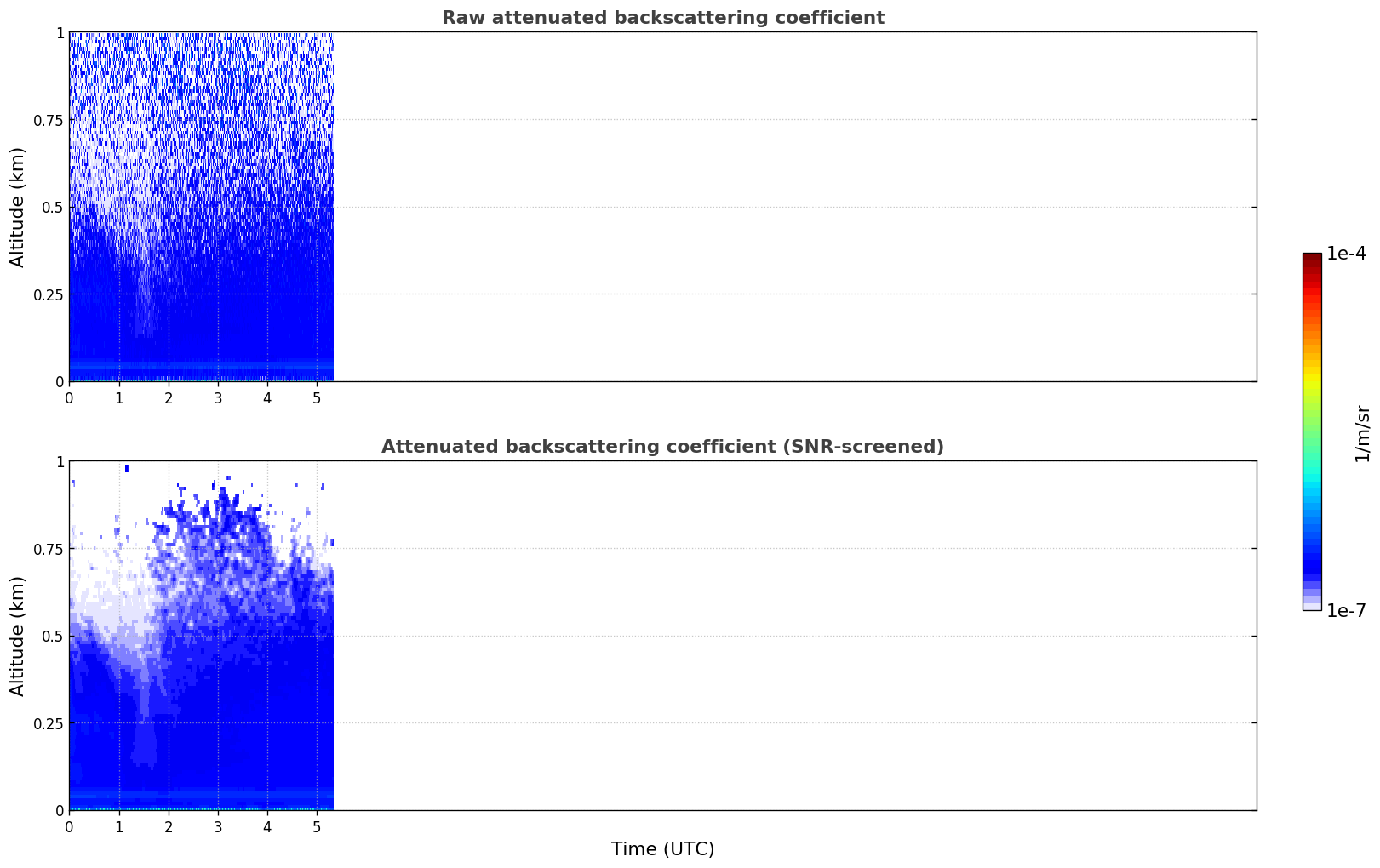Click the 'Raw attenuated backscattering coefficient' title
The width and height of the screenshot is (1380, 868).
point(662,18)
